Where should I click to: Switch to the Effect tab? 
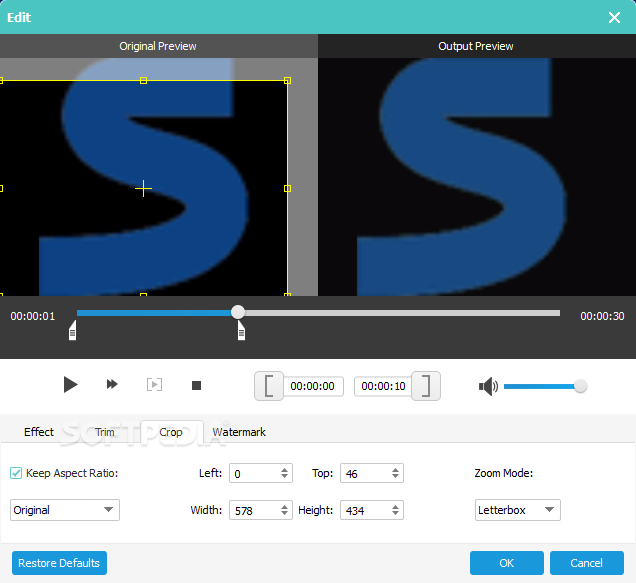[x=39, y=432]
